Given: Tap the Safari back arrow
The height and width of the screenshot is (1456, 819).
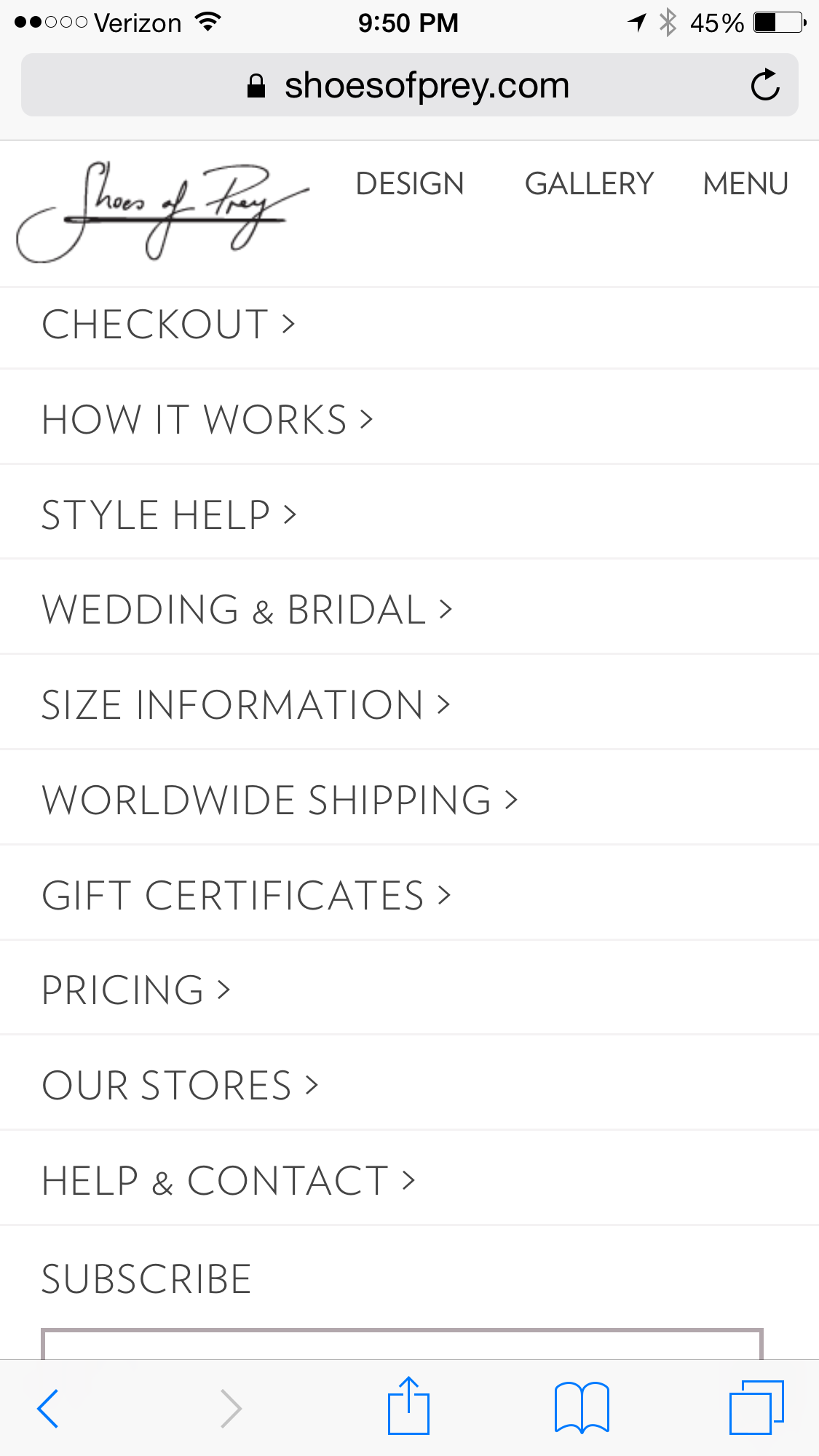Looking at the screenshot, I should 48,1408.
